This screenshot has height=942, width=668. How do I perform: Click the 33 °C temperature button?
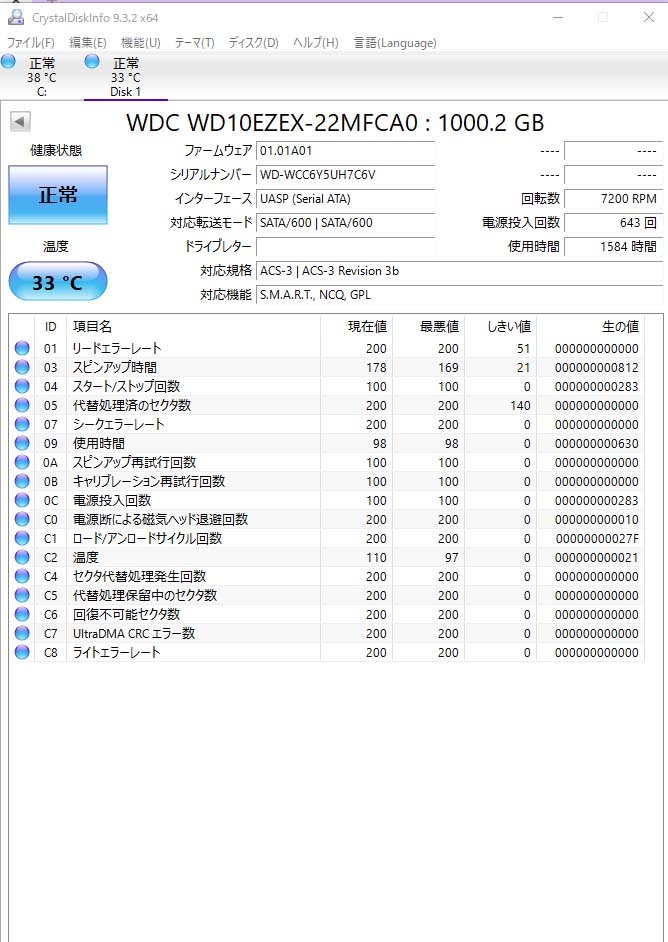58,282
